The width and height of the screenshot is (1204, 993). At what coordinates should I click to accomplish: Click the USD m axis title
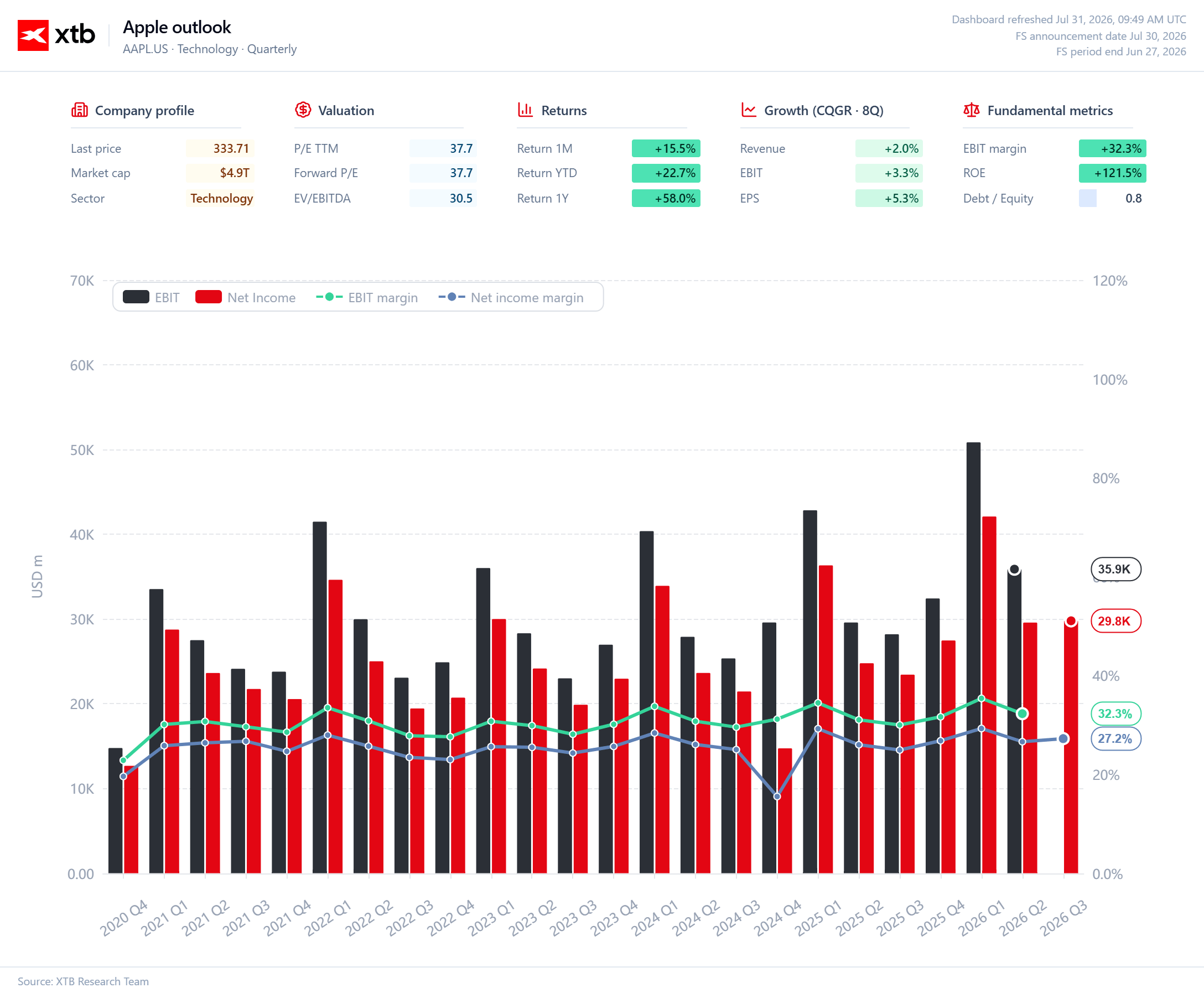[x=37, y=577]
